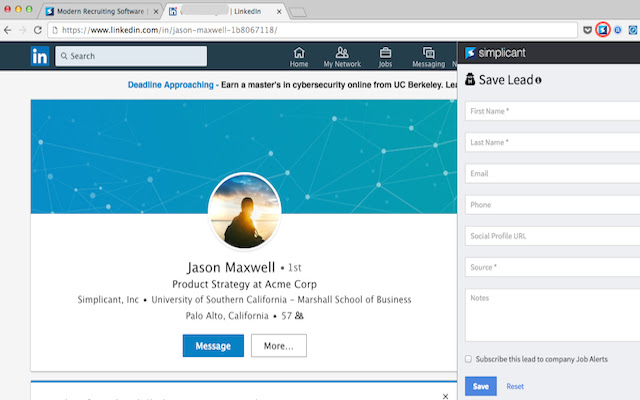640x400 pixels.
Task: Click the Reset link
Action: tap(515, 386)
